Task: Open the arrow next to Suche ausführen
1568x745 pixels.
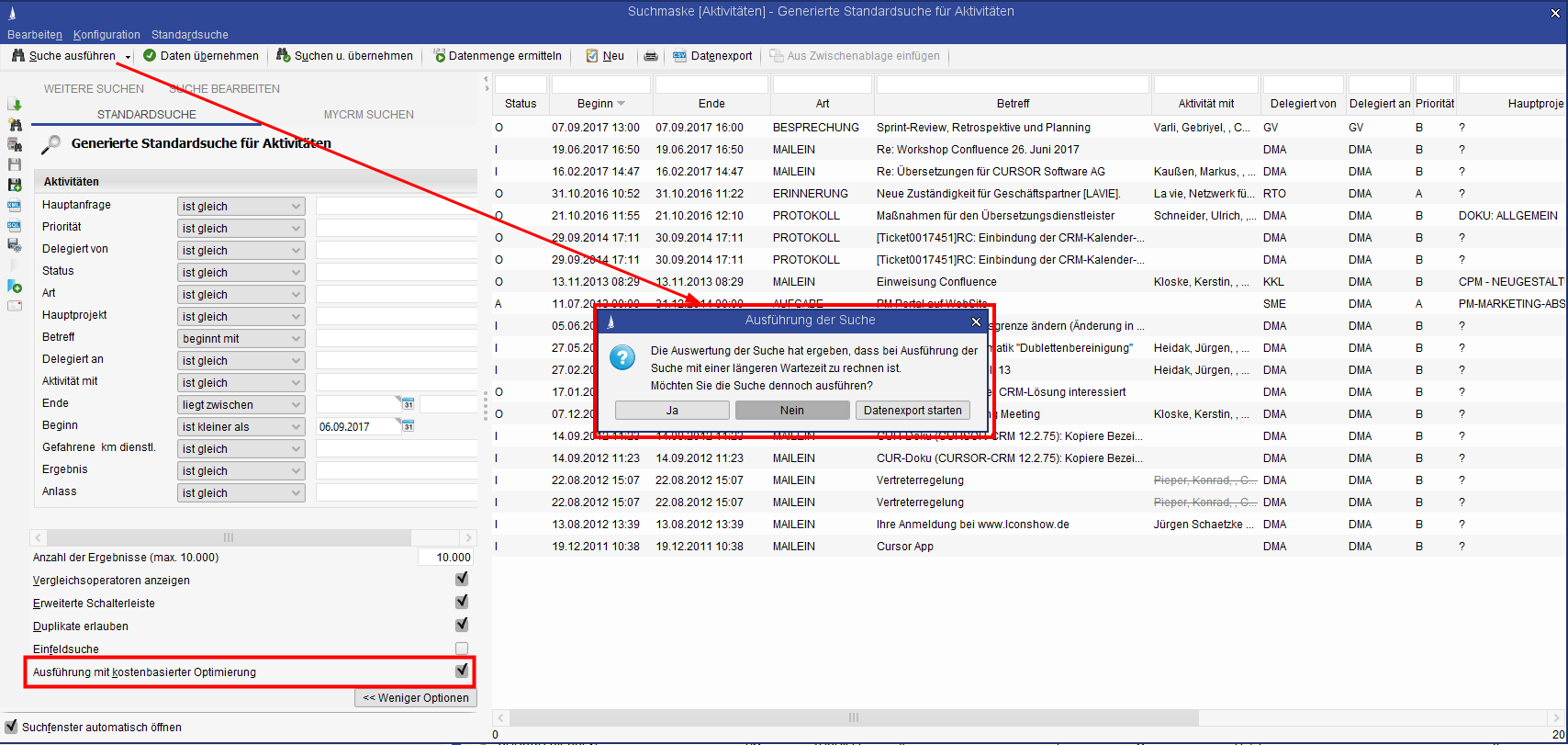Action: [x=129, y=57]
